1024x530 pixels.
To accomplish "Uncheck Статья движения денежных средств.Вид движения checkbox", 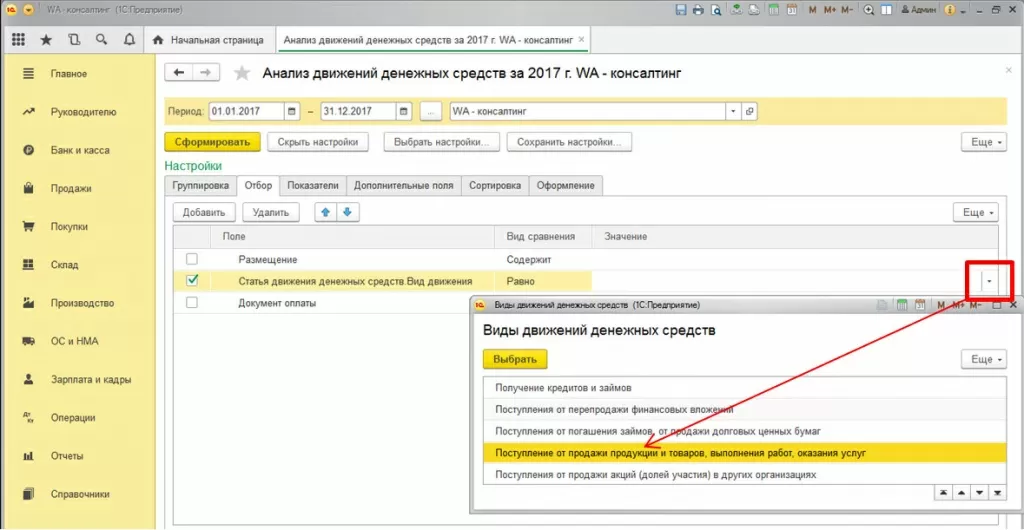I will coord(192,281).
